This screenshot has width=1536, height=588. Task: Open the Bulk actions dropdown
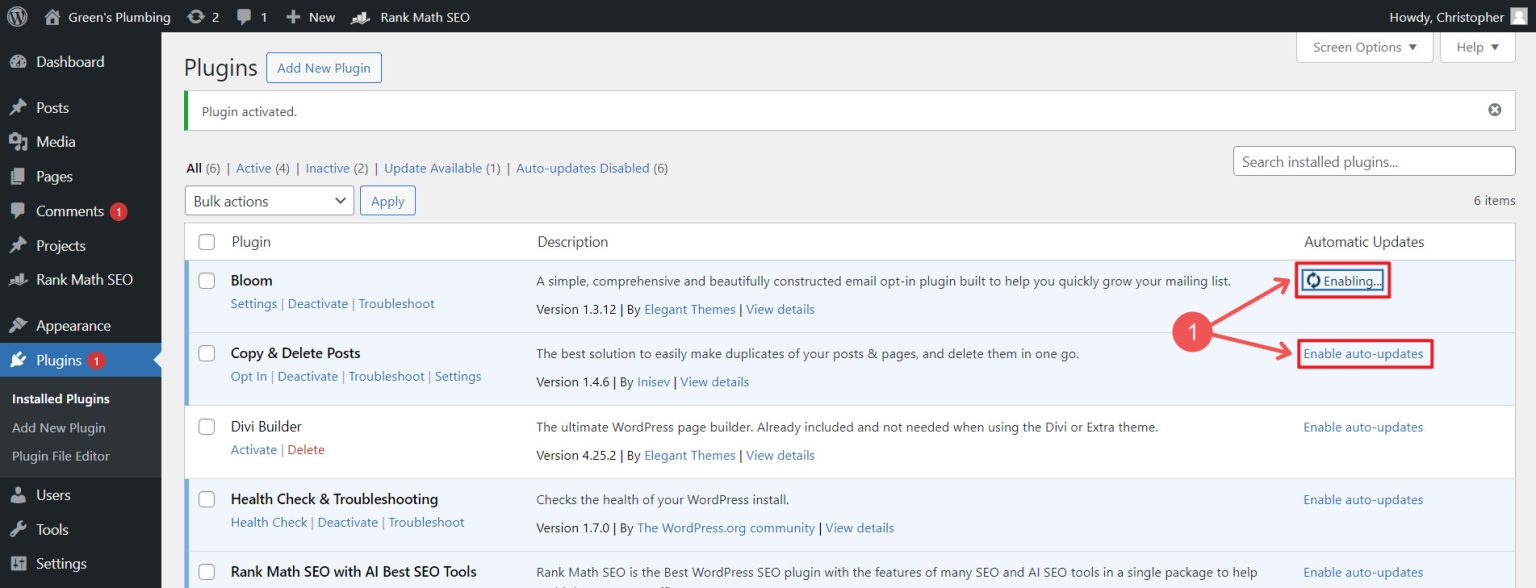tap(268, 200)
